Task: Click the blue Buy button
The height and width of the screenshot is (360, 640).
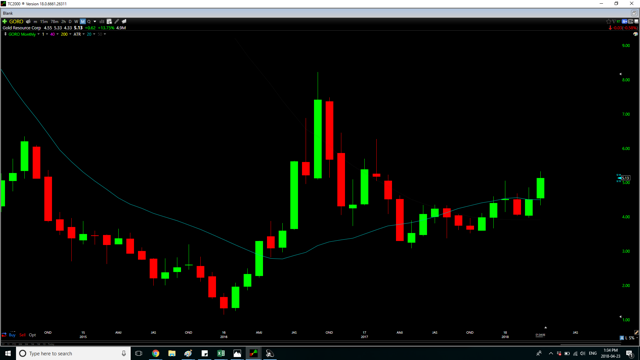Action: pos(12,335)
